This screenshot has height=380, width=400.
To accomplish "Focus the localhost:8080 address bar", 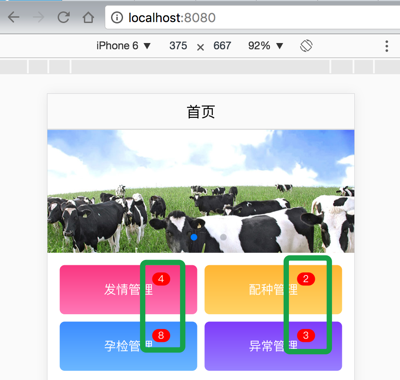I will click(253, 17).
